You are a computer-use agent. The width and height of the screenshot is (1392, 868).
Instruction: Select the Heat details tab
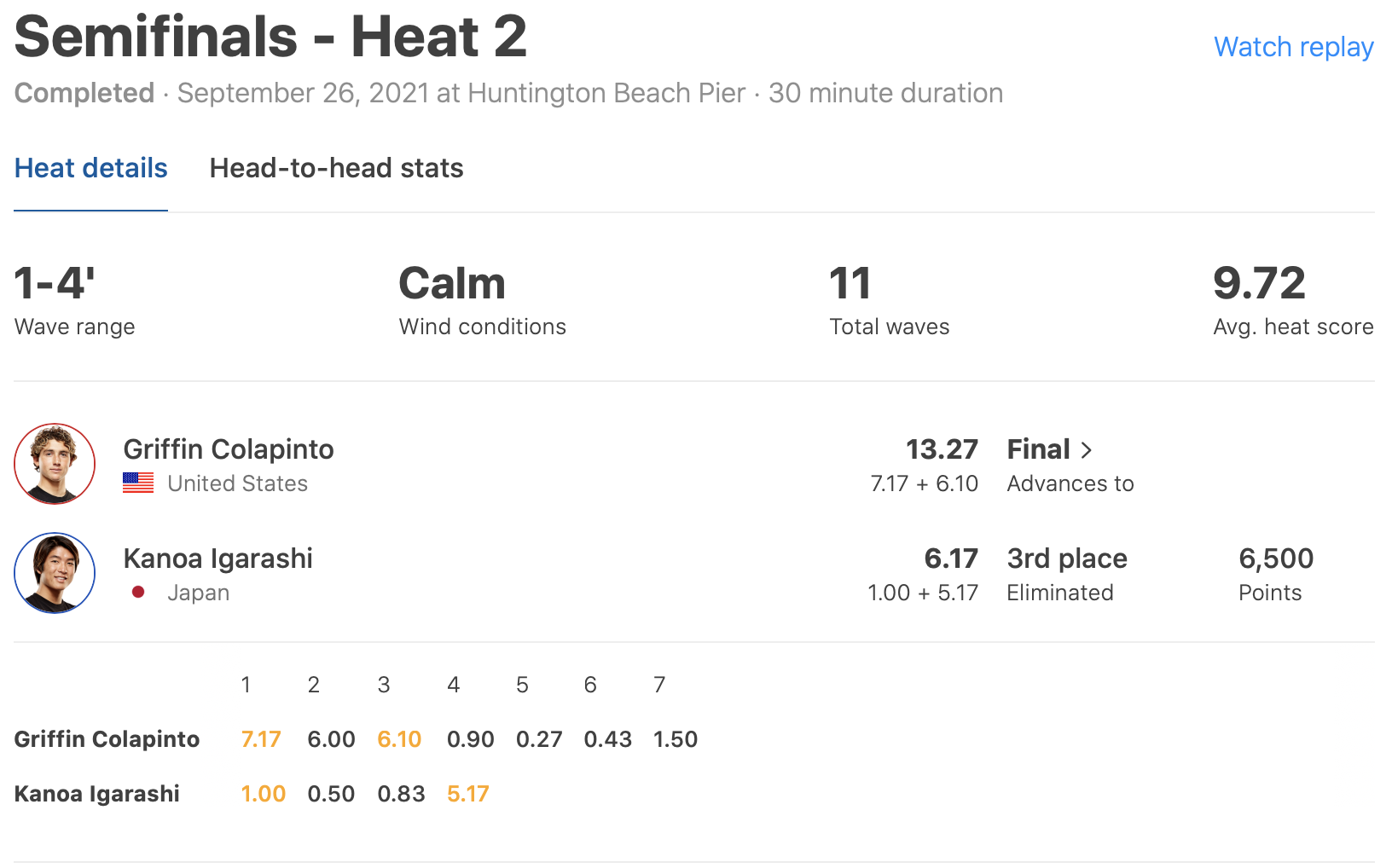coord(91,169)
